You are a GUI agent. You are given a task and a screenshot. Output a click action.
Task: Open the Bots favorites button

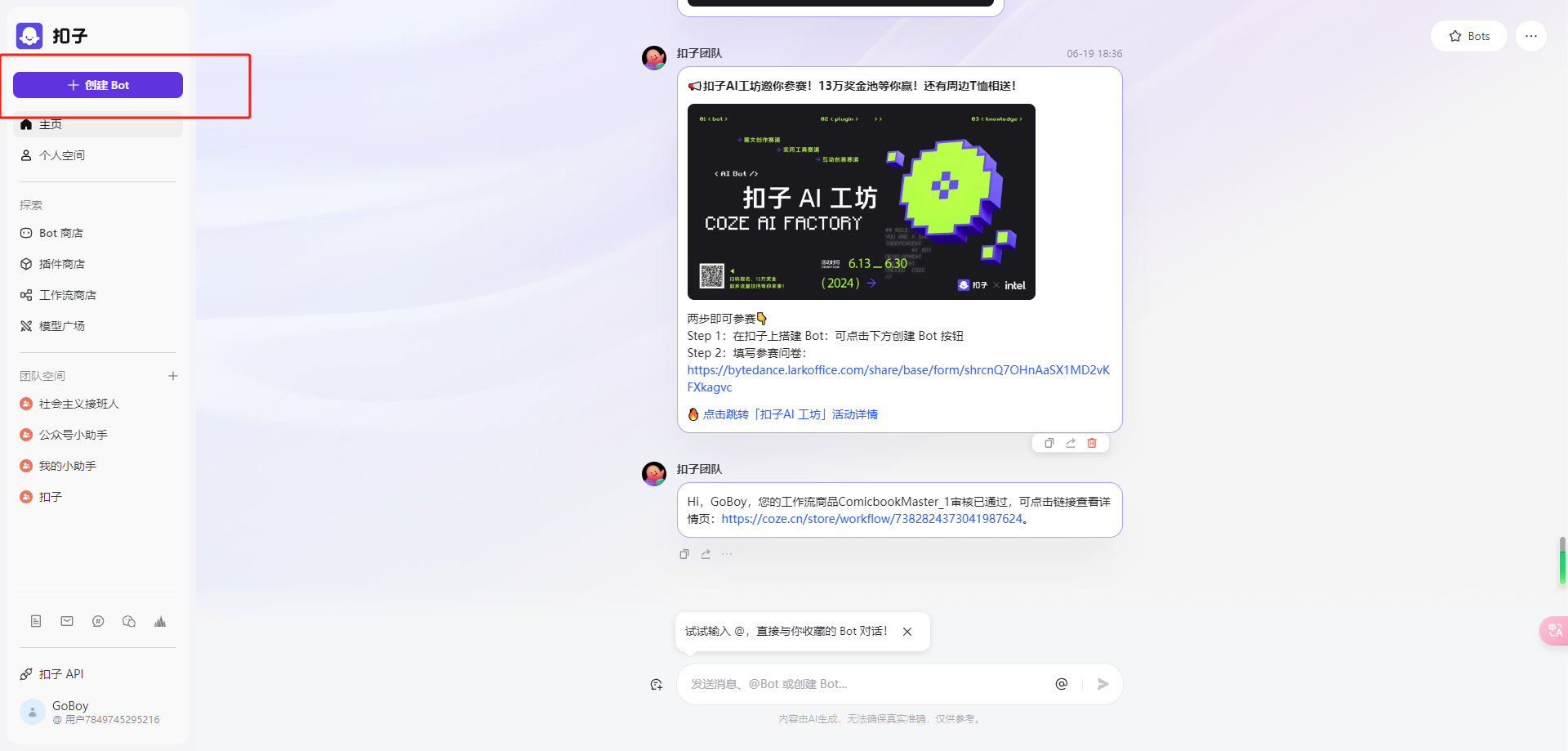[x=1469, y=36]
